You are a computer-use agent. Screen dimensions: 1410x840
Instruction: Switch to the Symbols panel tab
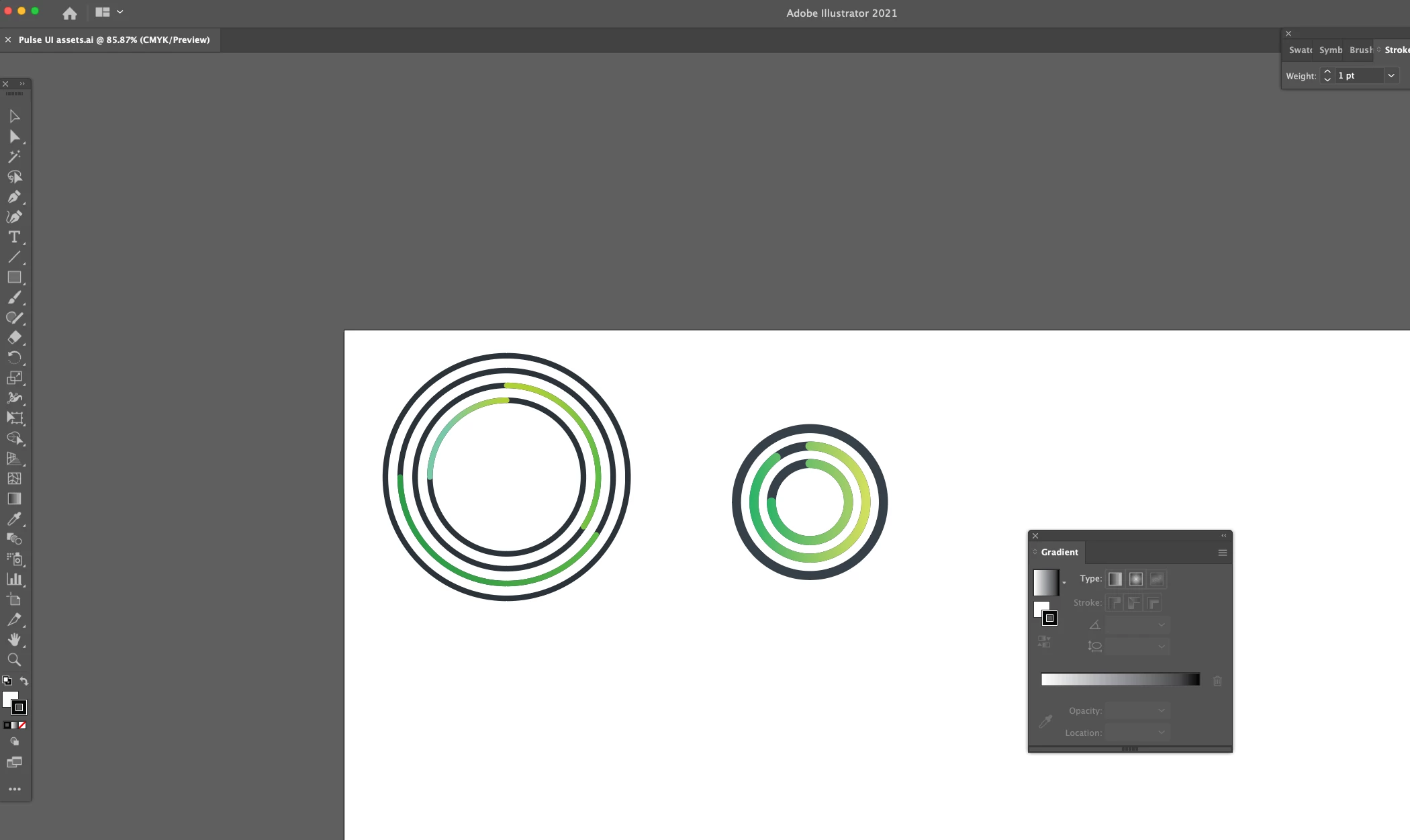click(x=1330, y=50)
